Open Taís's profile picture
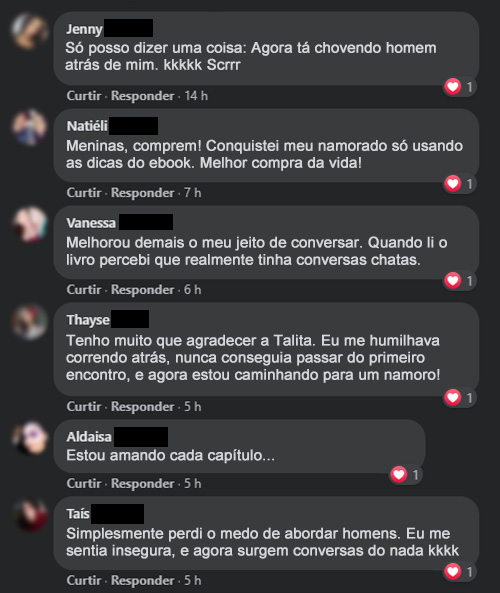Image resolution: width=500 pixels, height=593 pixels. (x=30, y=515)
